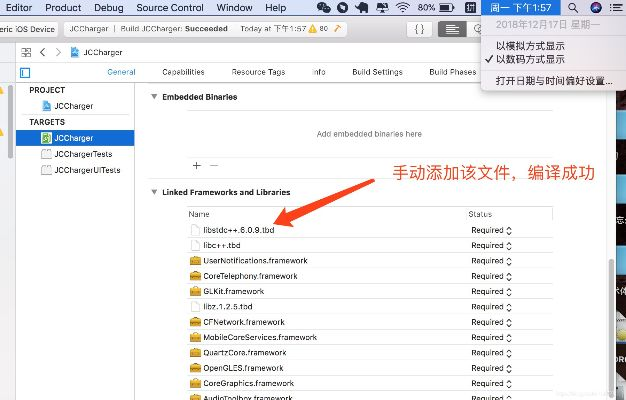
Task: Select the JCChargerUITests target
Action: [87, 170]
